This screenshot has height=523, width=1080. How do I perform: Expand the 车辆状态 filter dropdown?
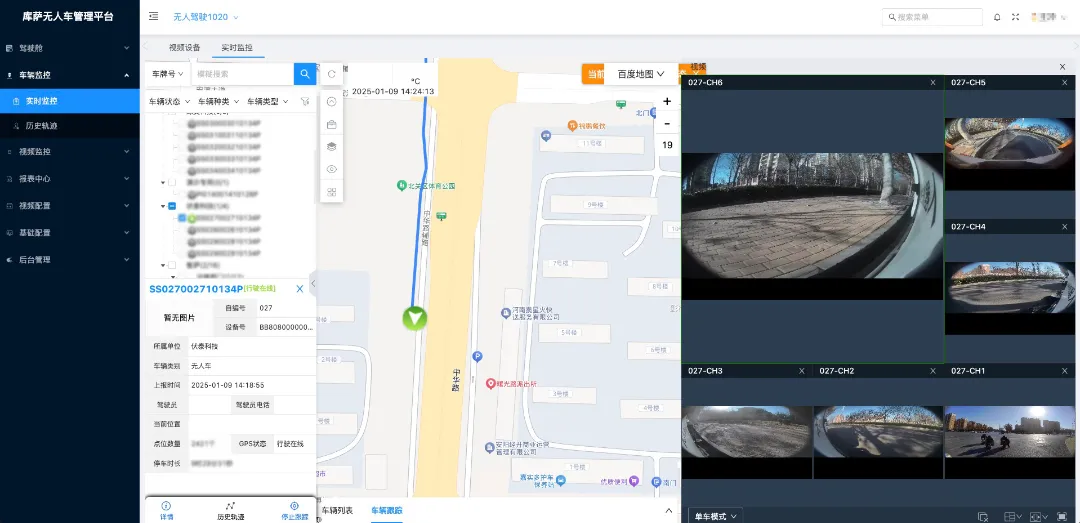[x=168, y=102]
